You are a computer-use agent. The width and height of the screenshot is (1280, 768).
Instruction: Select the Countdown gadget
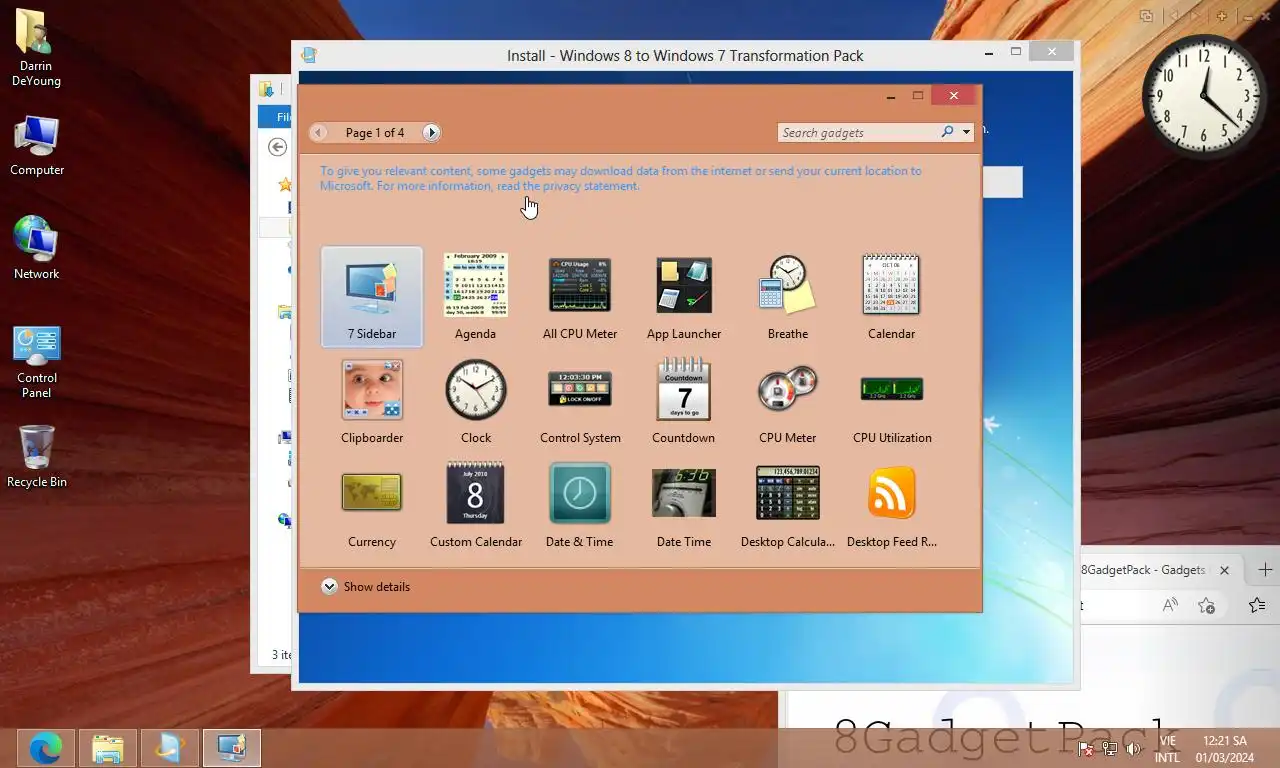pos(684,401)
